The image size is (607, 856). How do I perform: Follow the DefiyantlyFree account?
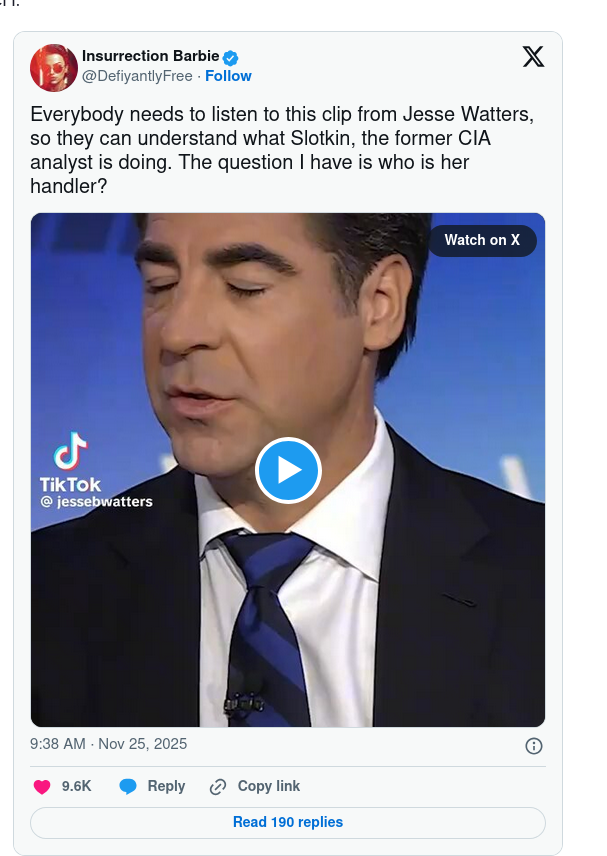(x=228, y=76)
